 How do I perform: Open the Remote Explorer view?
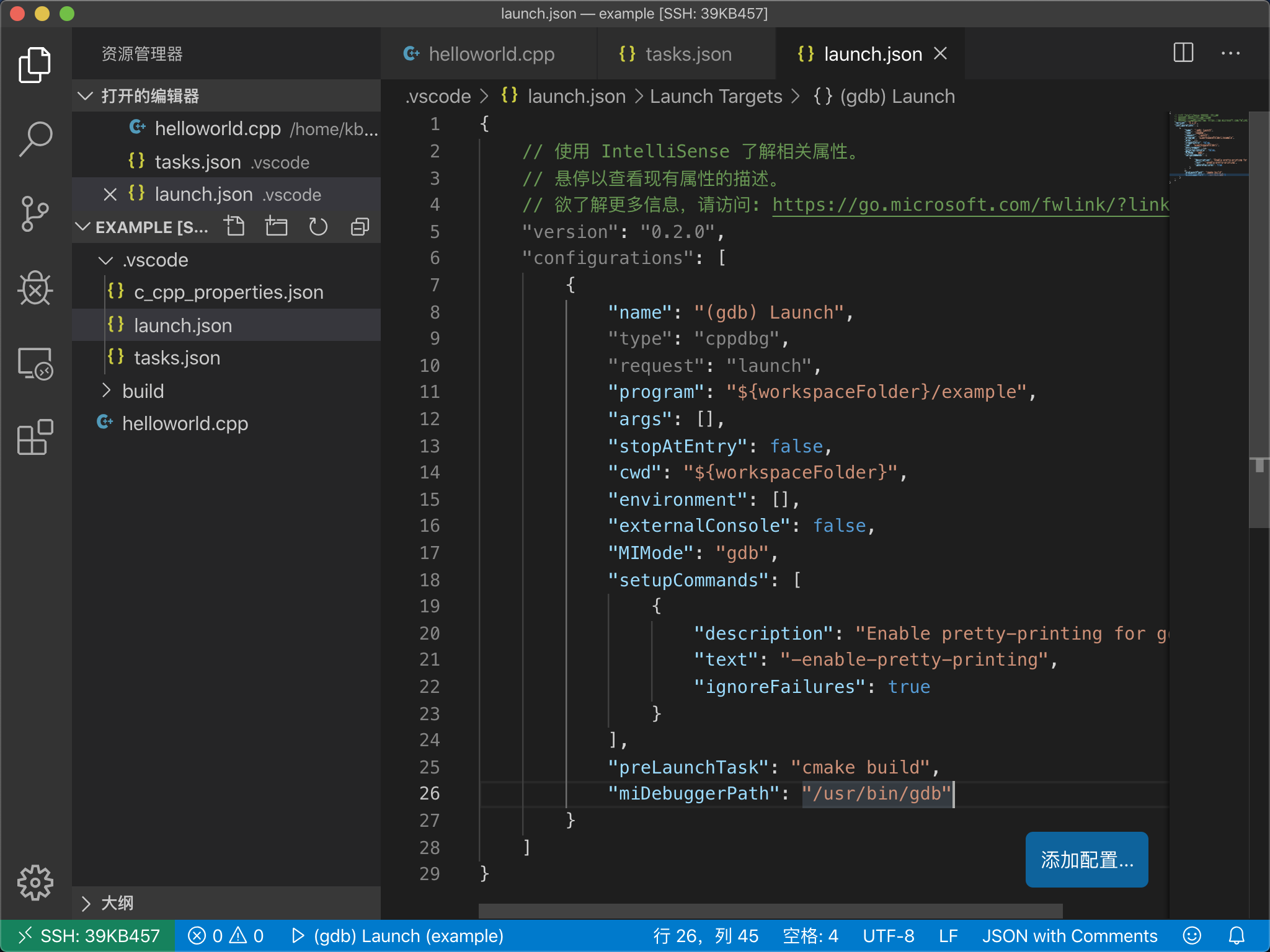click(35, 364)
